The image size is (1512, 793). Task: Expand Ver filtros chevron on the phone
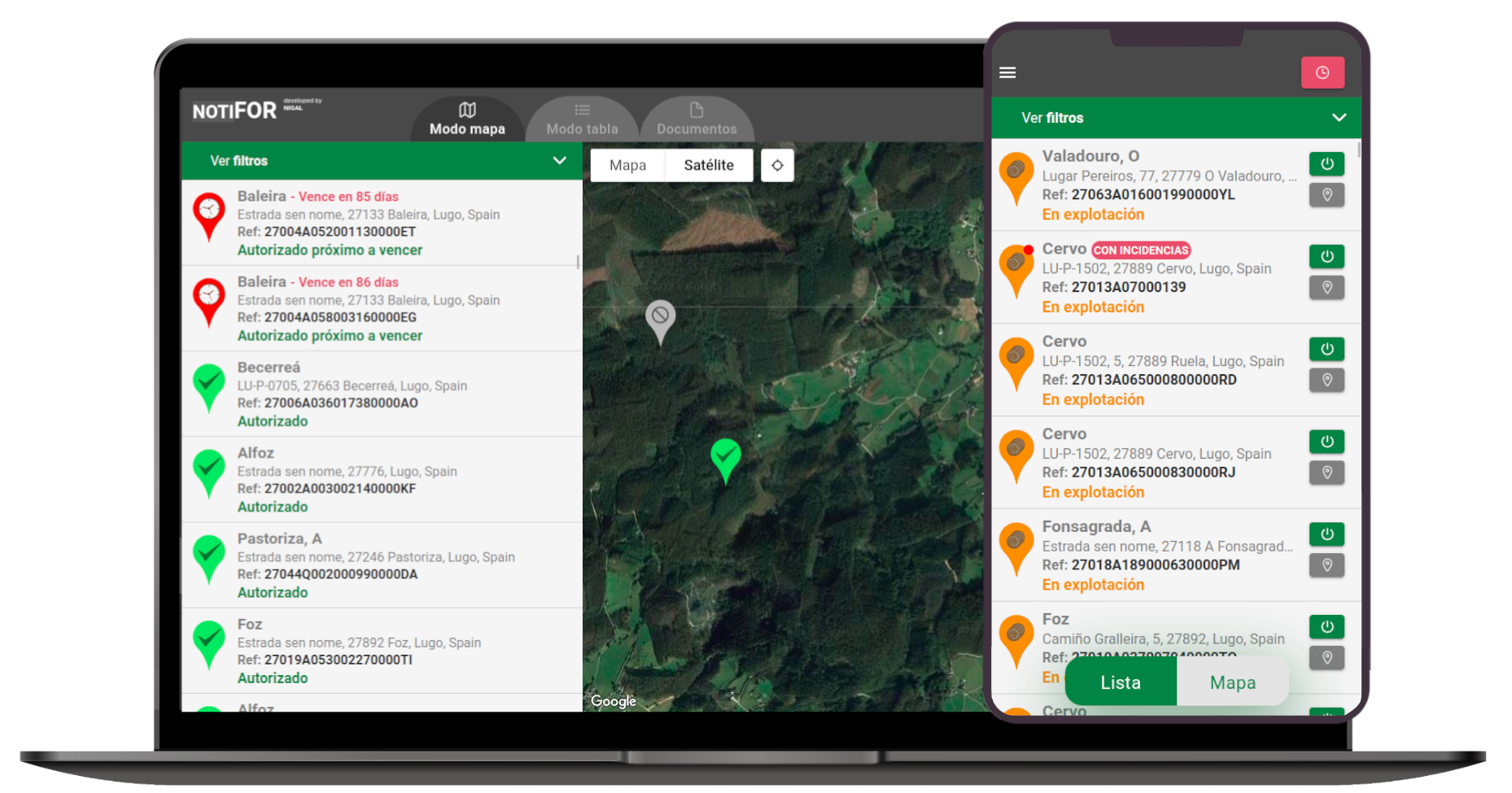tap(1339, 118)
